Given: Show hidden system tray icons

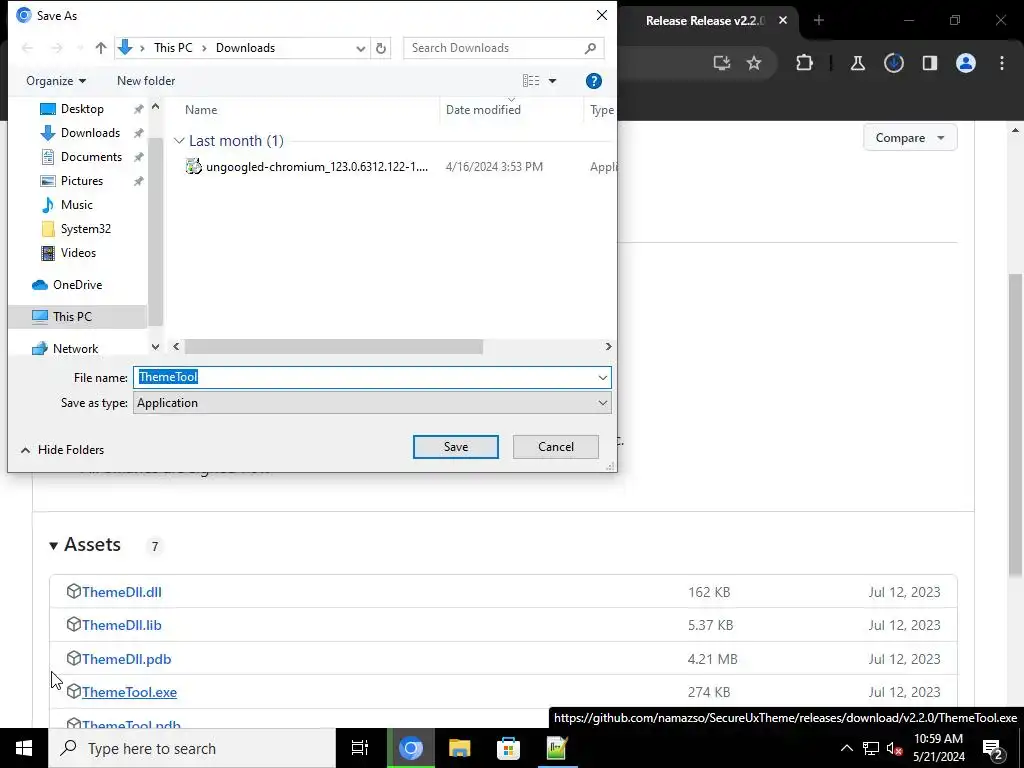Looking at the screenshot, I should pos(846,748).
